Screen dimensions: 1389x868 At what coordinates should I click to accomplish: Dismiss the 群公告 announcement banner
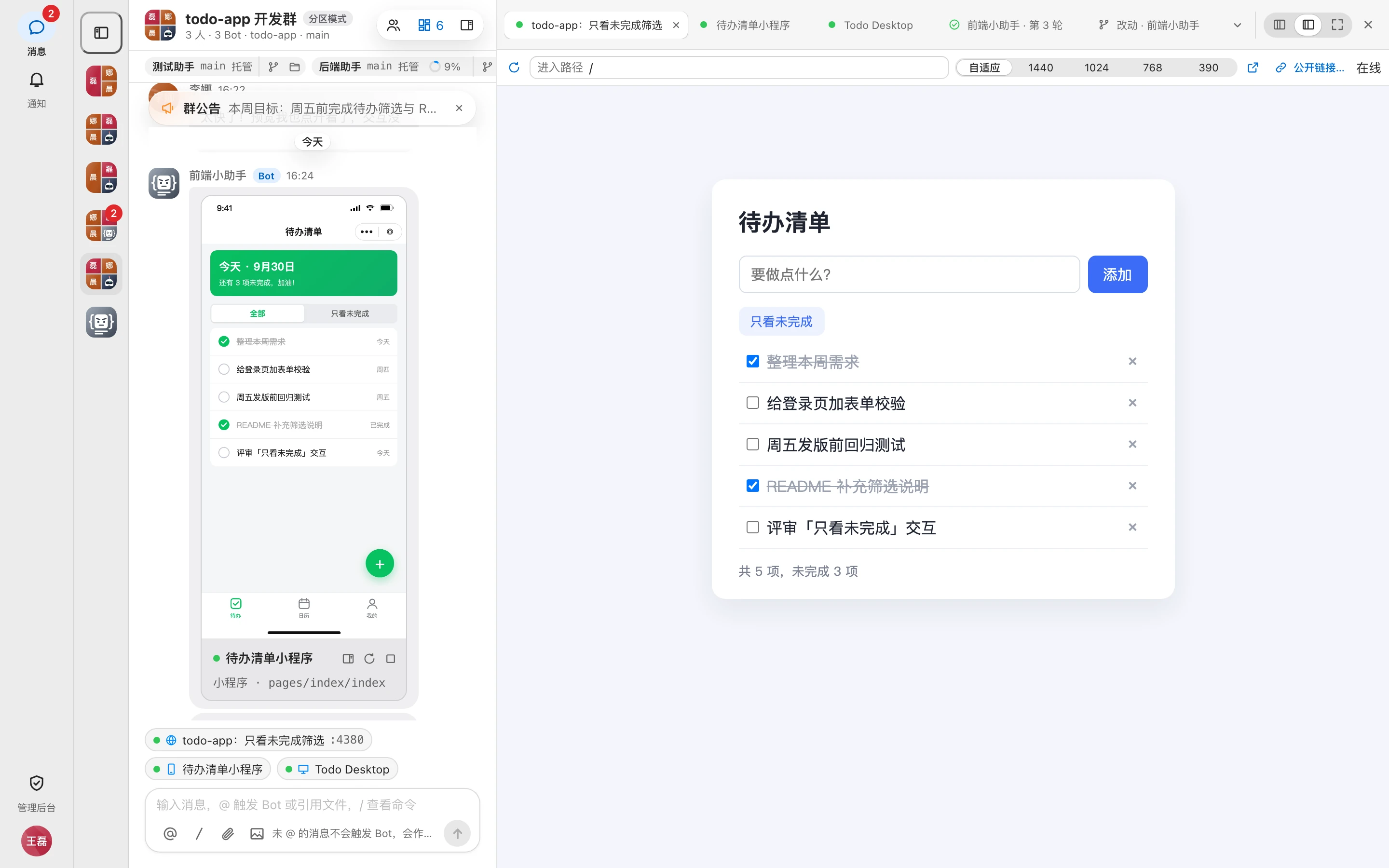[x=459, y=108]
